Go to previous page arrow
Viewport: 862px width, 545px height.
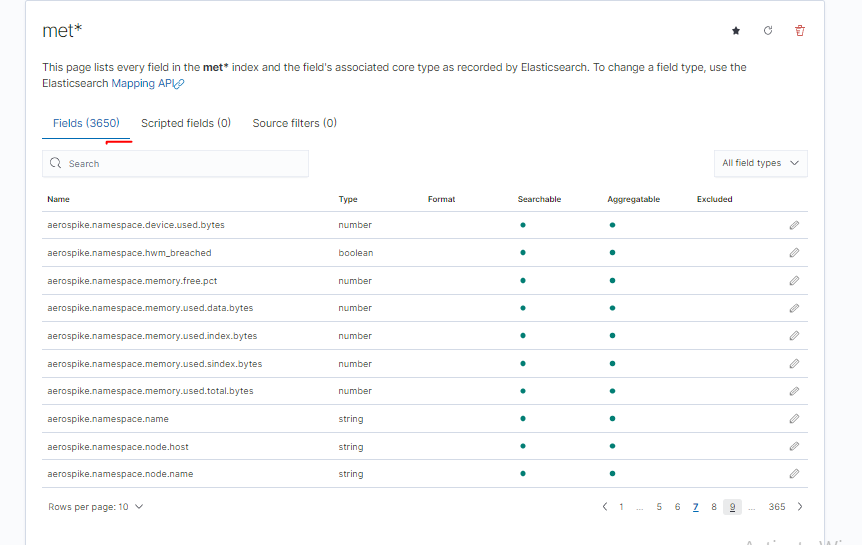pos(605,507)
